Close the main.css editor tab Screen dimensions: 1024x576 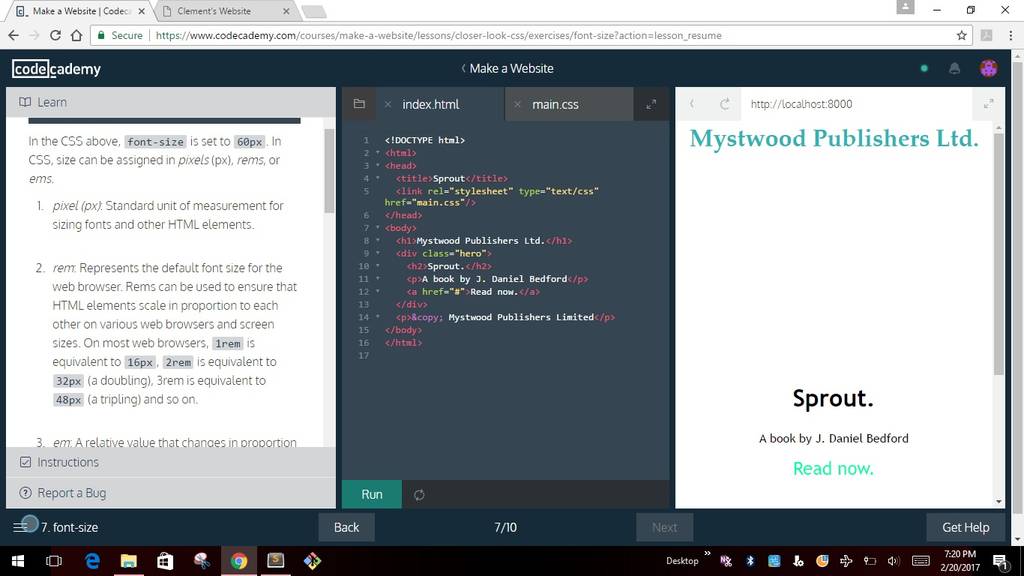(517, 104)
